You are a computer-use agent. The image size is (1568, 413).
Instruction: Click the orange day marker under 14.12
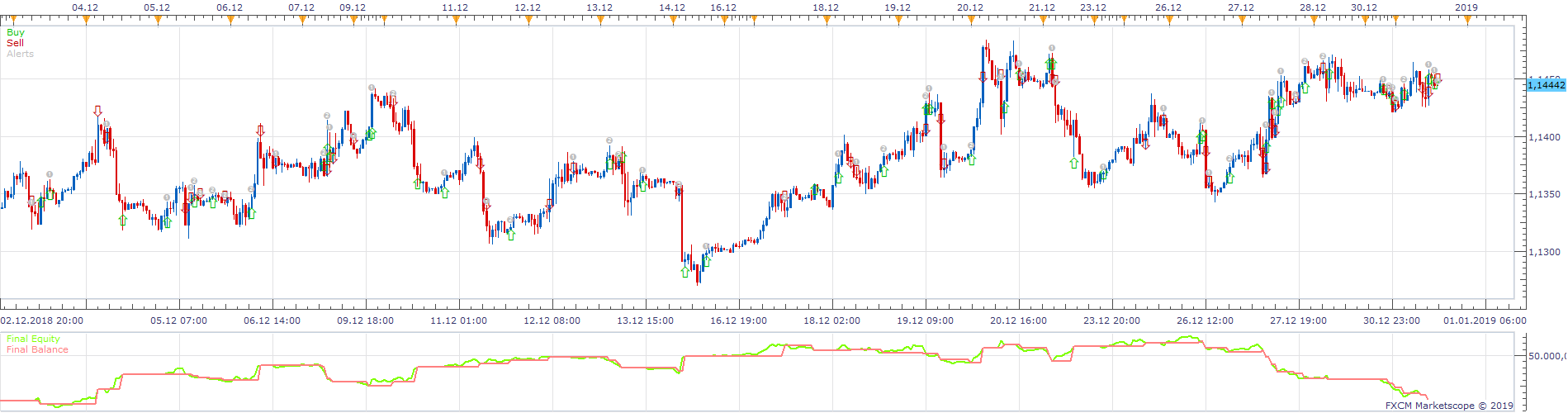click(x=673, y=21)
